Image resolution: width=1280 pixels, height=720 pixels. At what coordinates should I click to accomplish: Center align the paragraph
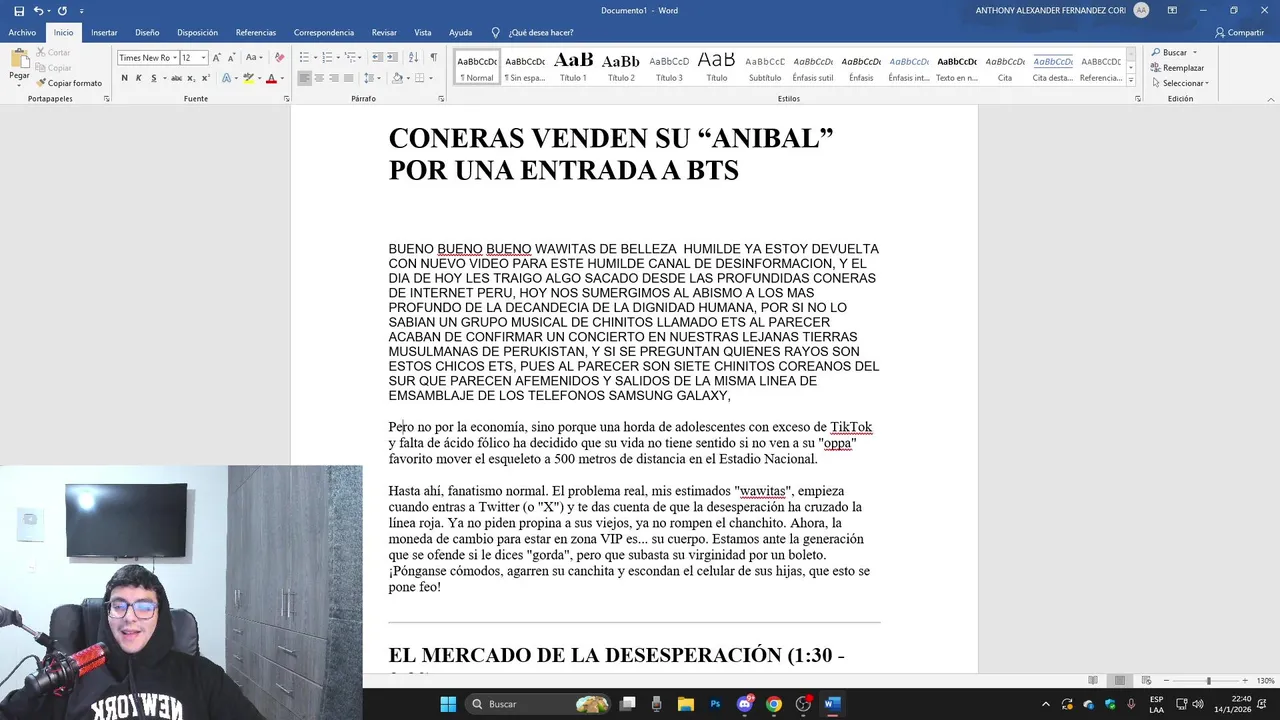(319, 78)
